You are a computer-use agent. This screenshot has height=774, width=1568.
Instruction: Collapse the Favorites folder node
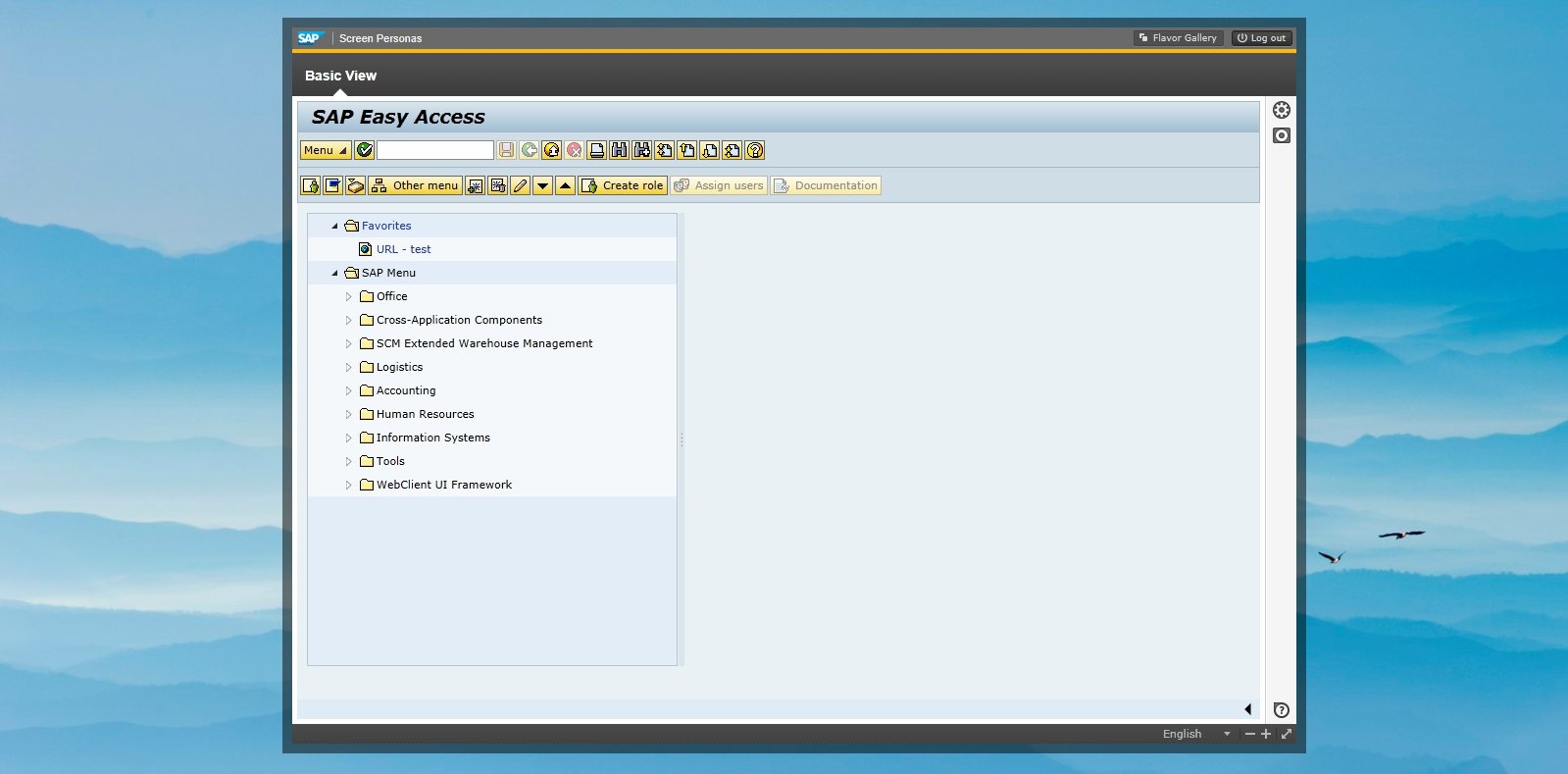(334, 226)
